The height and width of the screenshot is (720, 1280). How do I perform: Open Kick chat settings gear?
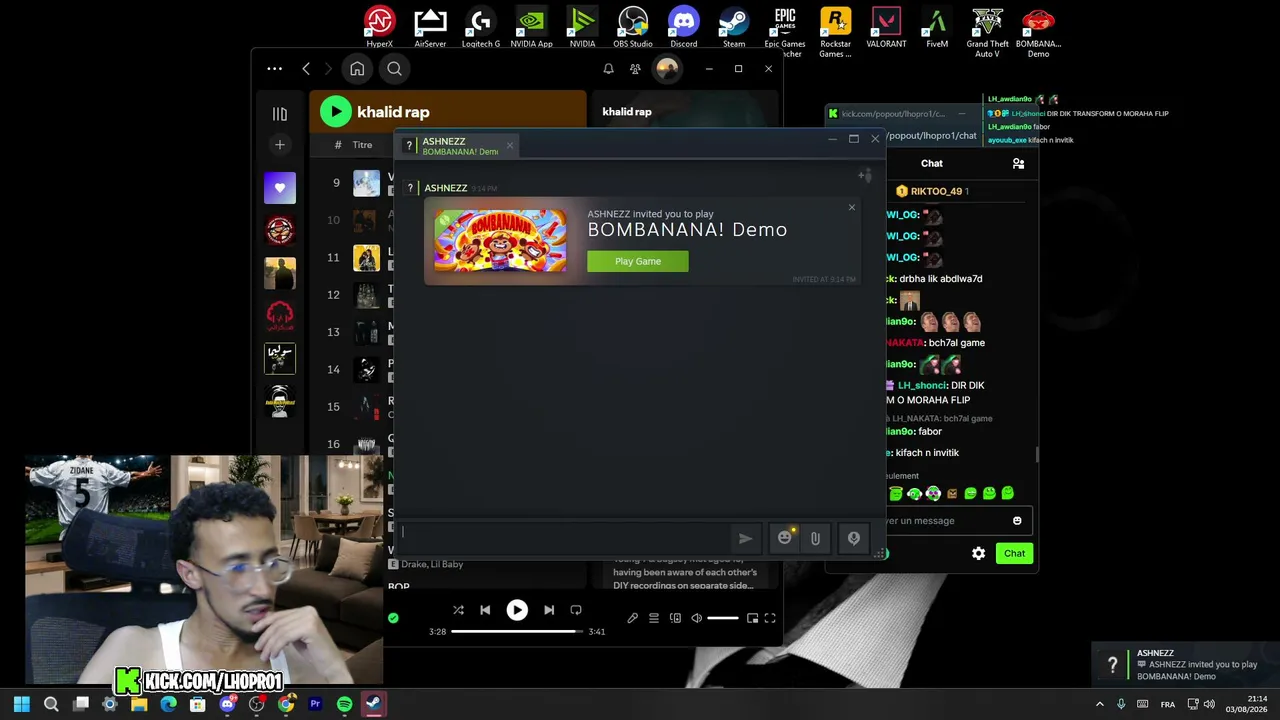coord(979,553)
